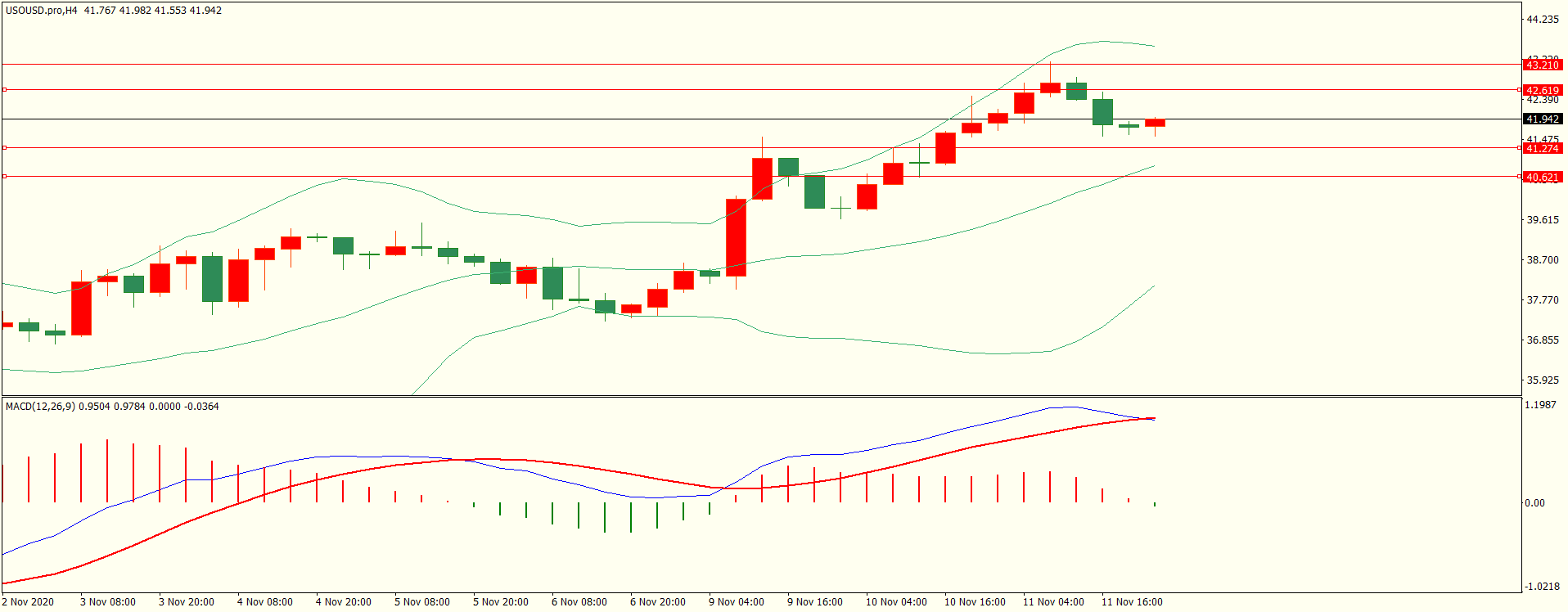
Task: Click the 41.274 line's left anchor handle
Action: pos(5,148)
